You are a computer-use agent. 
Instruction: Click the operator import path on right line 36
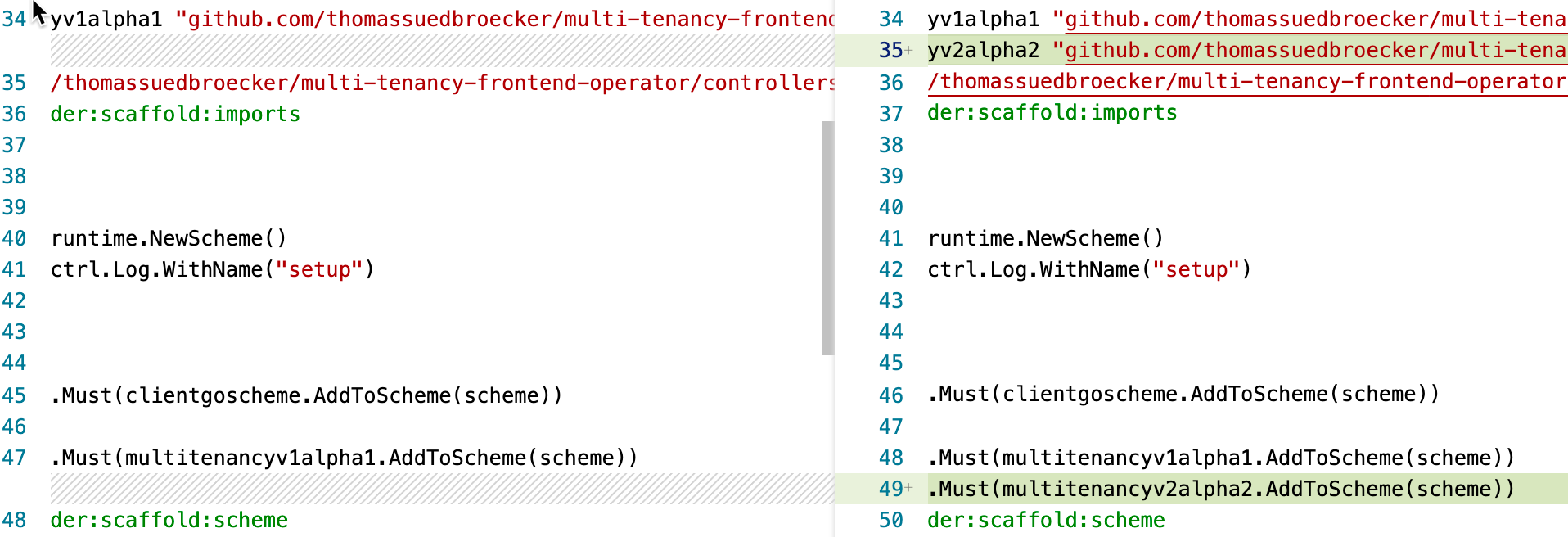click(x=1247, y=81)
